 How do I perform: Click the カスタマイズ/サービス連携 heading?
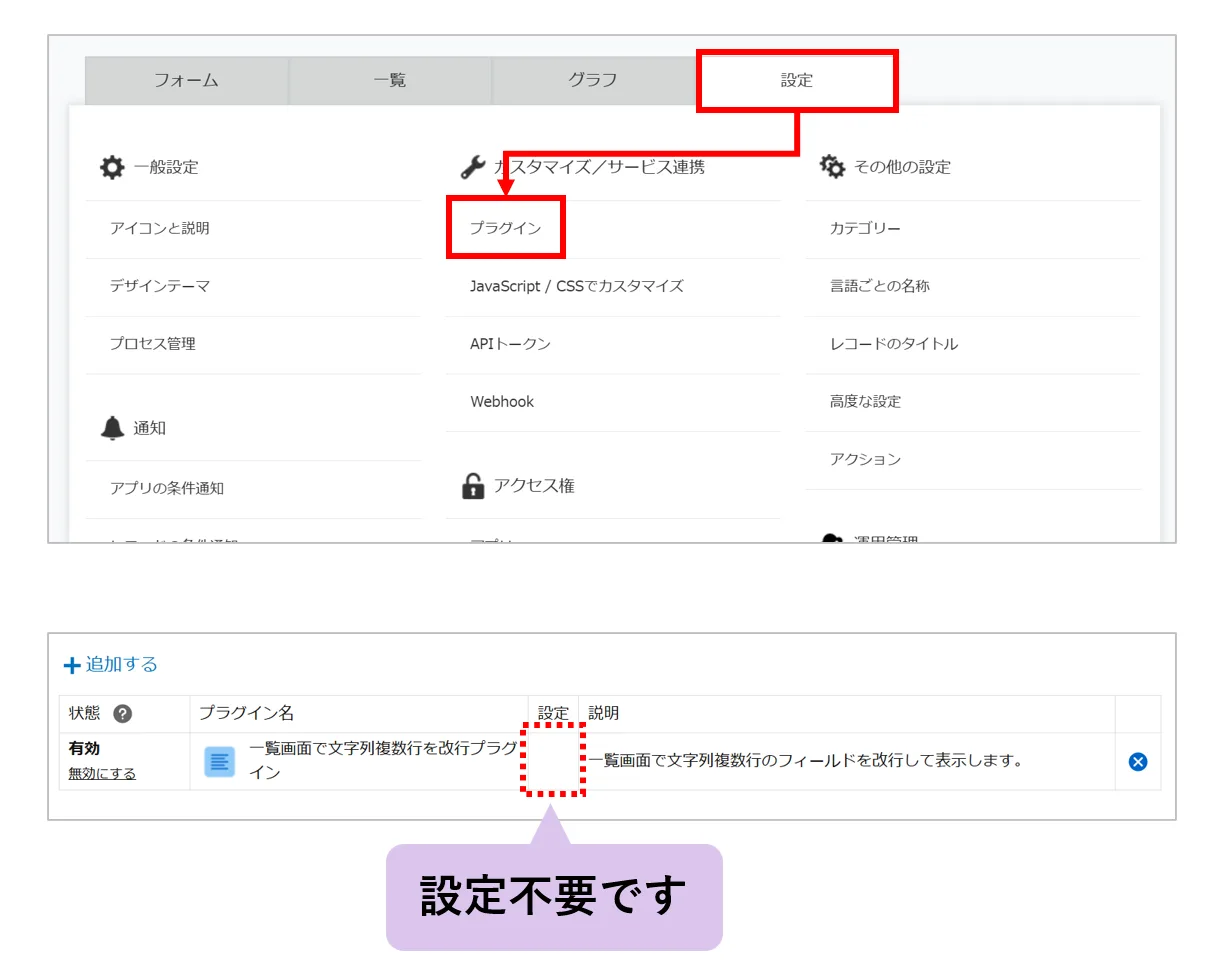point(599,167)
